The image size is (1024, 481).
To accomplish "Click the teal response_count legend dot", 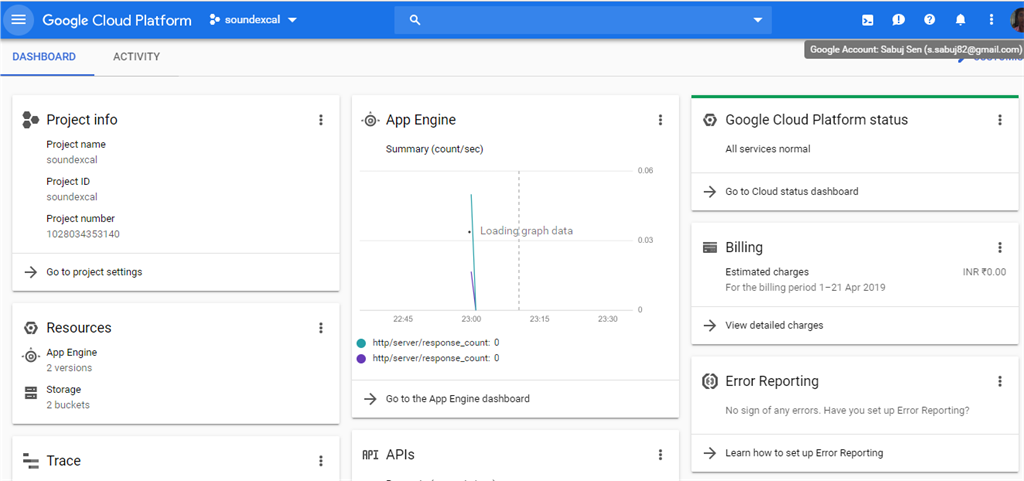I will (x=361, y=342).
